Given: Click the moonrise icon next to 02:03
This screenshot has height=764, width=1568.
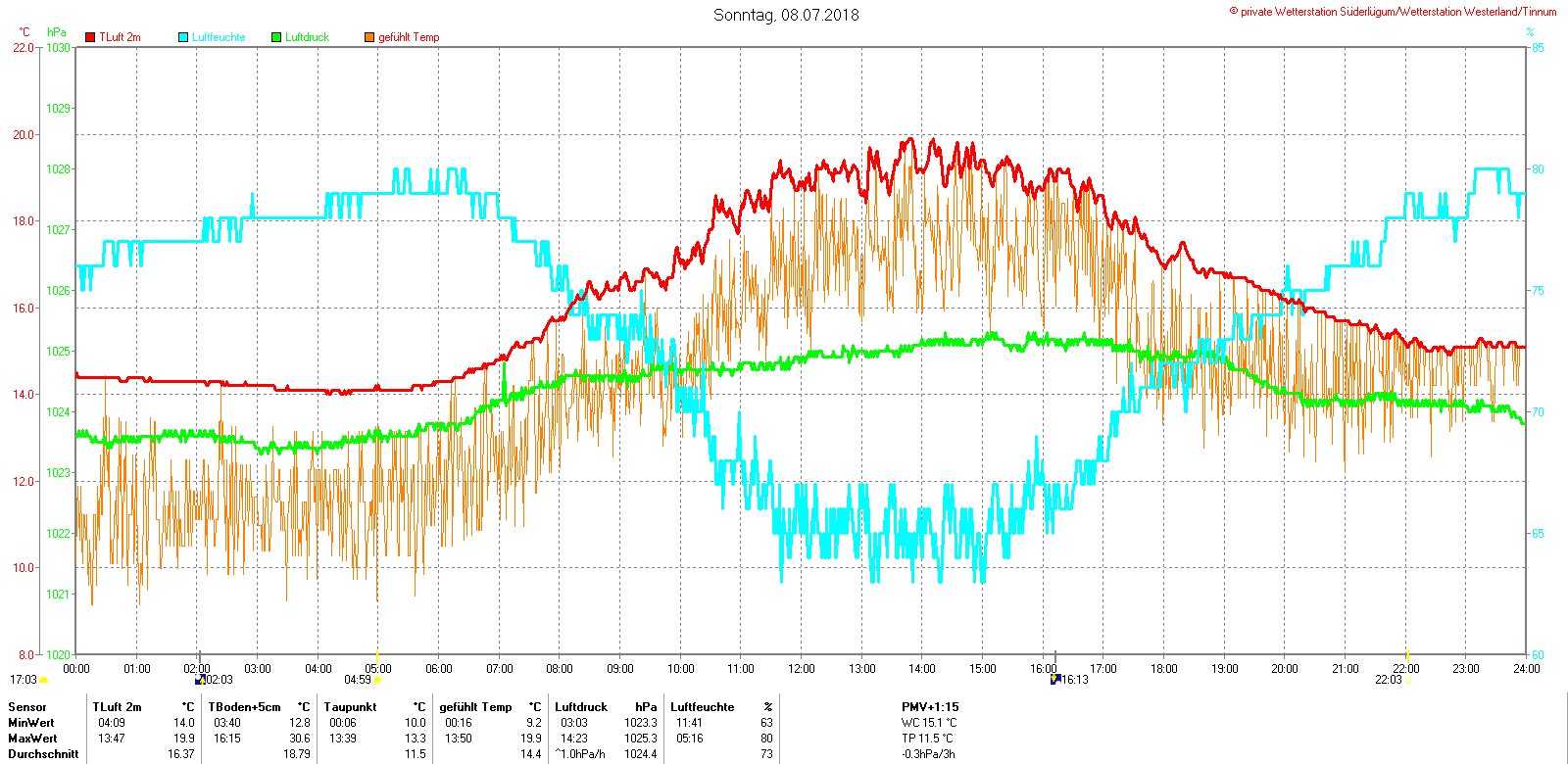Looking at the screenshot, I should click(x=200, y=679).
